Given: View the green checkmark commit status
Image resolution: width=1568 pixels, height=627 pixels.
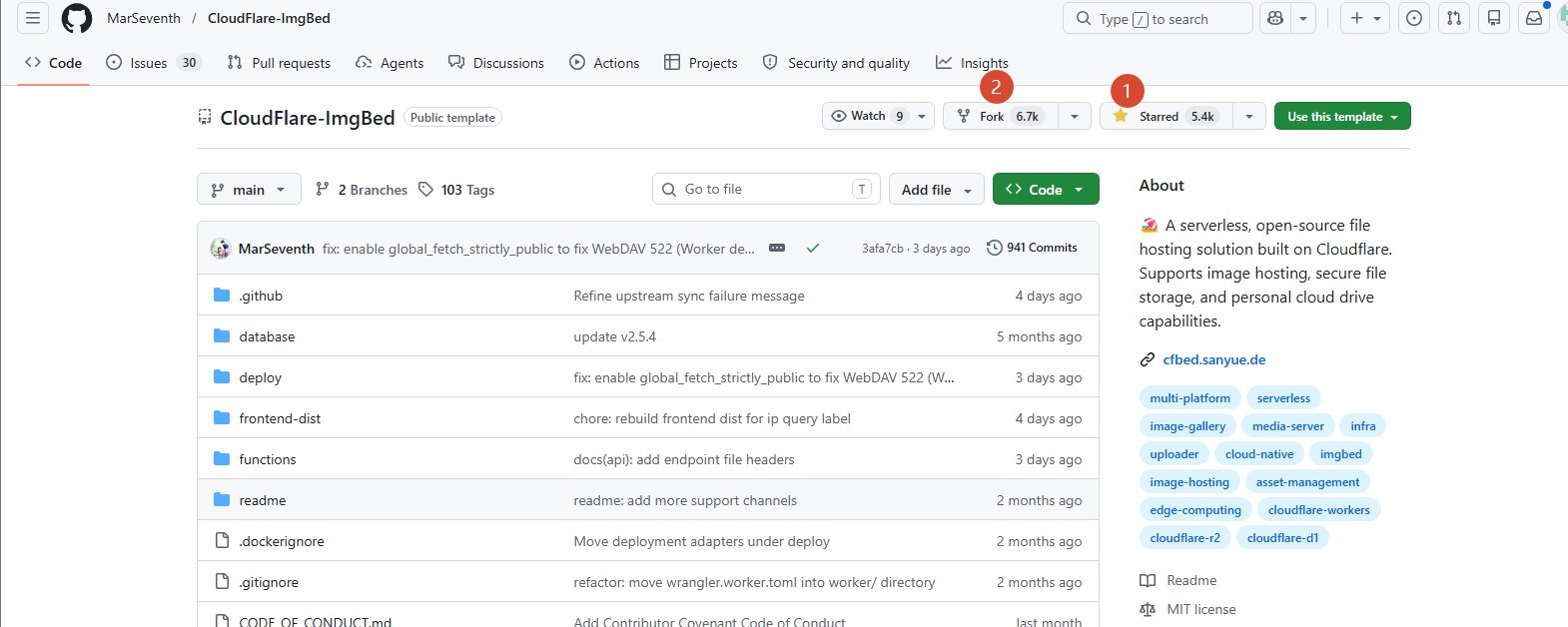Looking at the screenshot, I should click(813, 248).
